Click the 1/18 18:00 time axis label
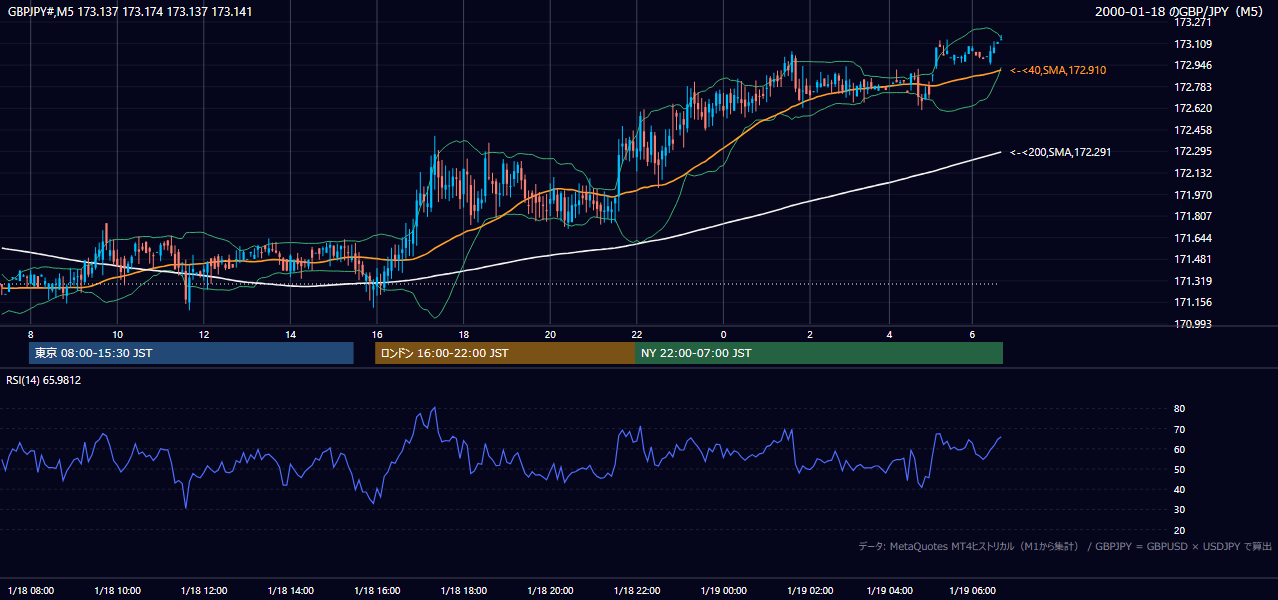Image resolution: width=1278 pixels, height=600 pixels. (x=463, y=590)
